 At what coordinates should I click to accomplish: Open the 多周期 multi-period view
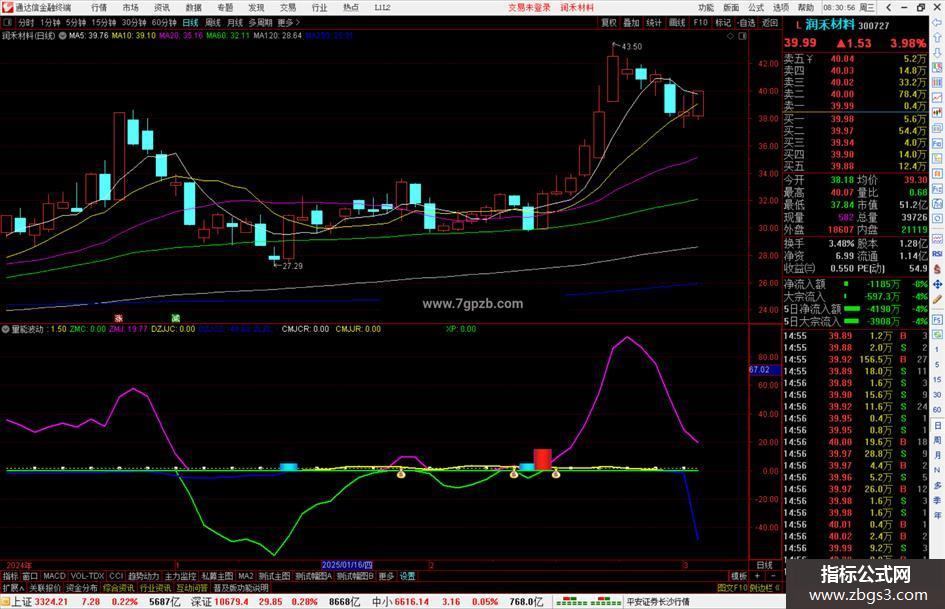pos(260,22)
